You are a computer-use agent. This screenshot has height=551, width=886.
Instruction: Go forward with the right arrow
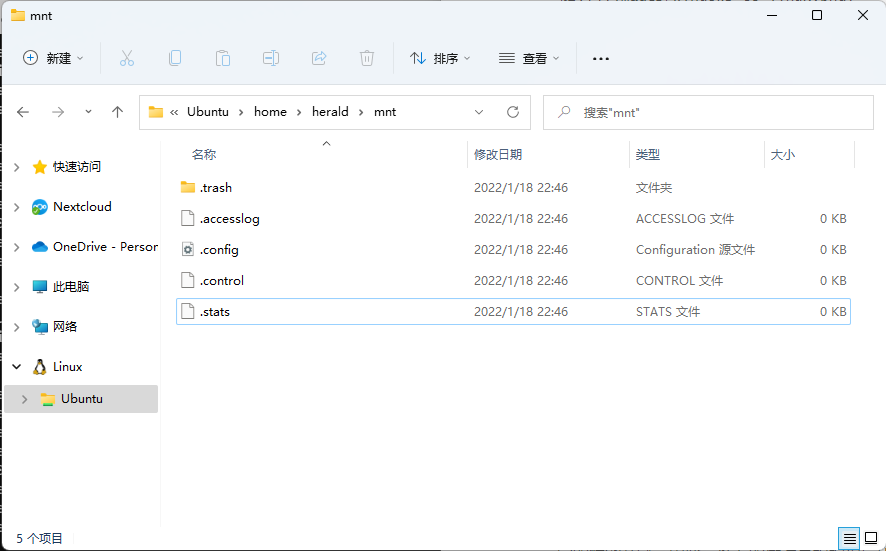pos(58,112)
